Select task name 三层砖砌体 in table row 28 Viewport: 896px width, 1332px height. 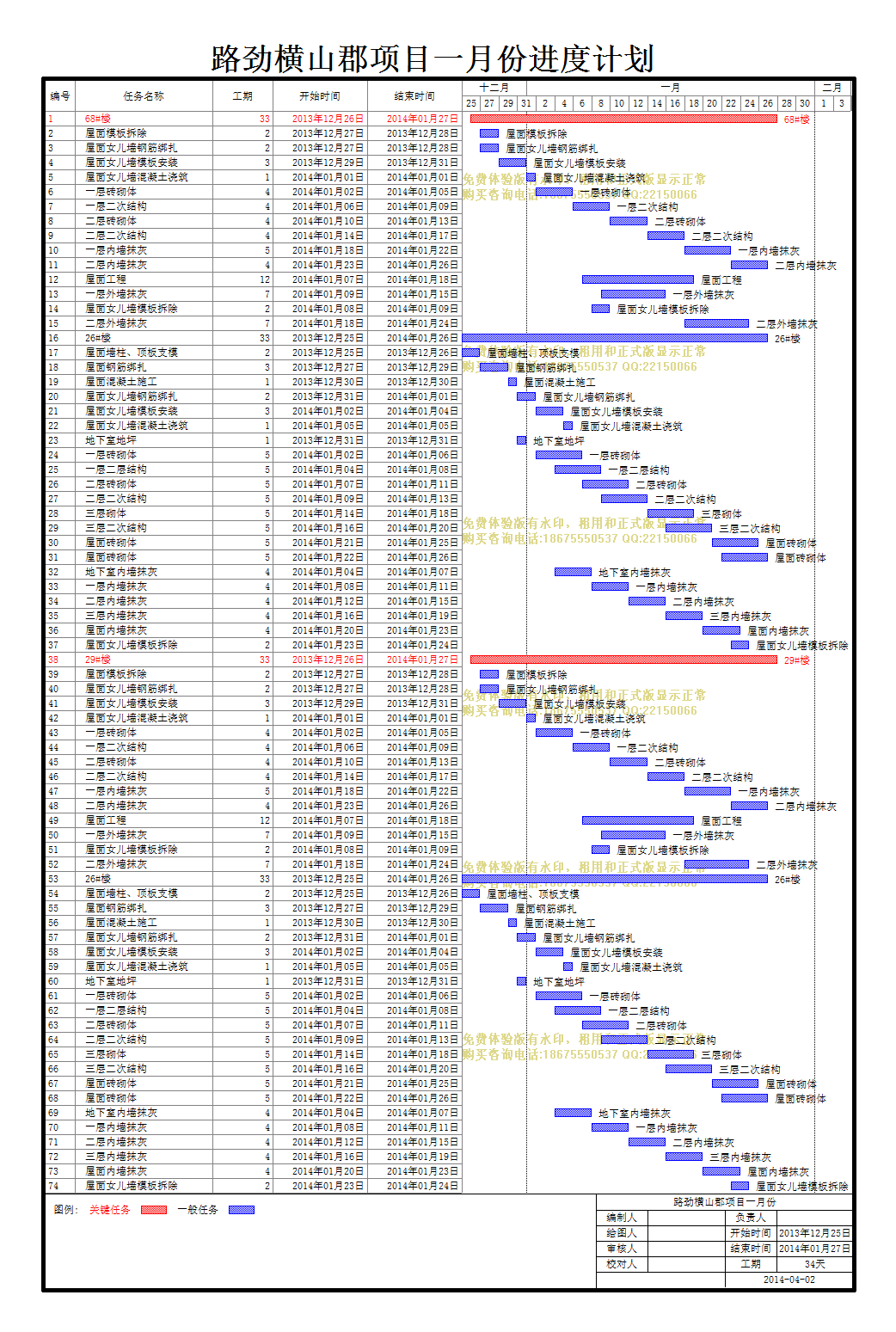(106, 513)
